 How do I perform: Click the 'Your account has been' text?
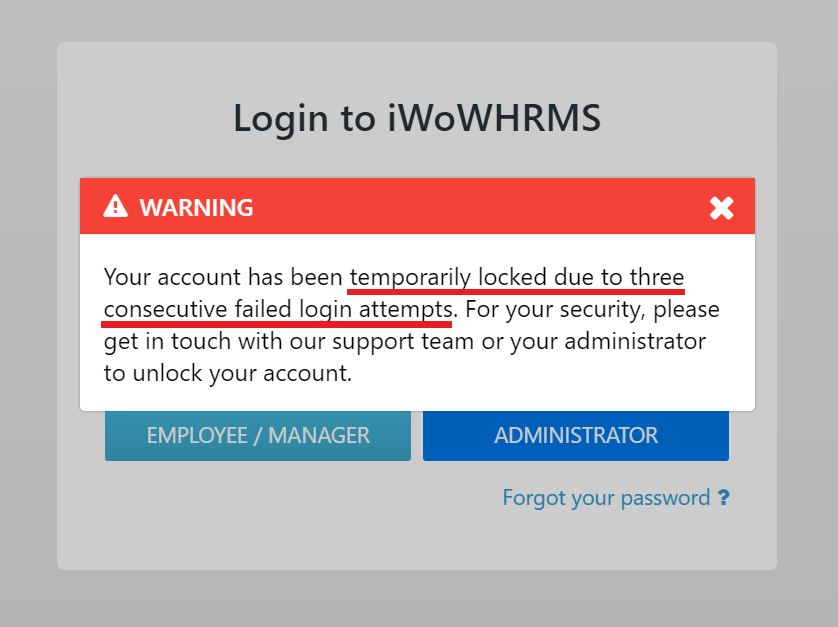tap(223, 277)
